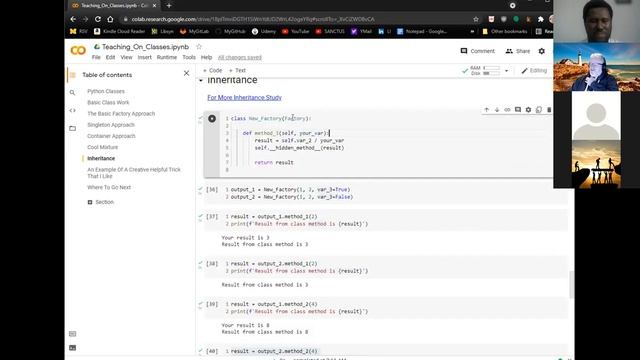This screenshot has height=360, width=640.
Task: Click the RAM and Disk usage bars
Action: tap(485, 71)
